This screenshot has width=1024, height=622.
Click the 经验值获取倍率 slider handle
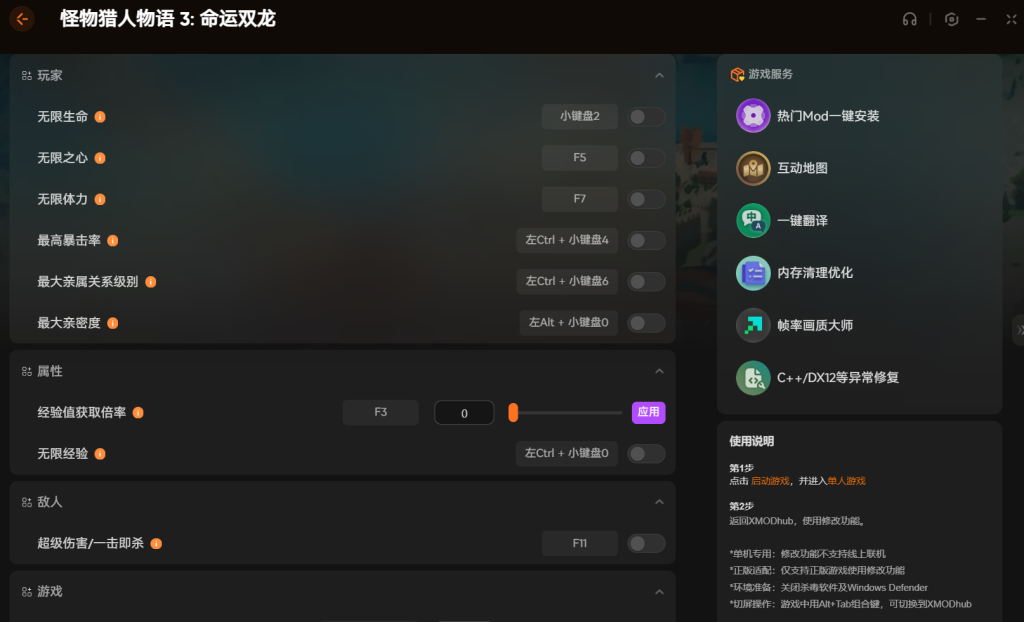pos(513,412)
